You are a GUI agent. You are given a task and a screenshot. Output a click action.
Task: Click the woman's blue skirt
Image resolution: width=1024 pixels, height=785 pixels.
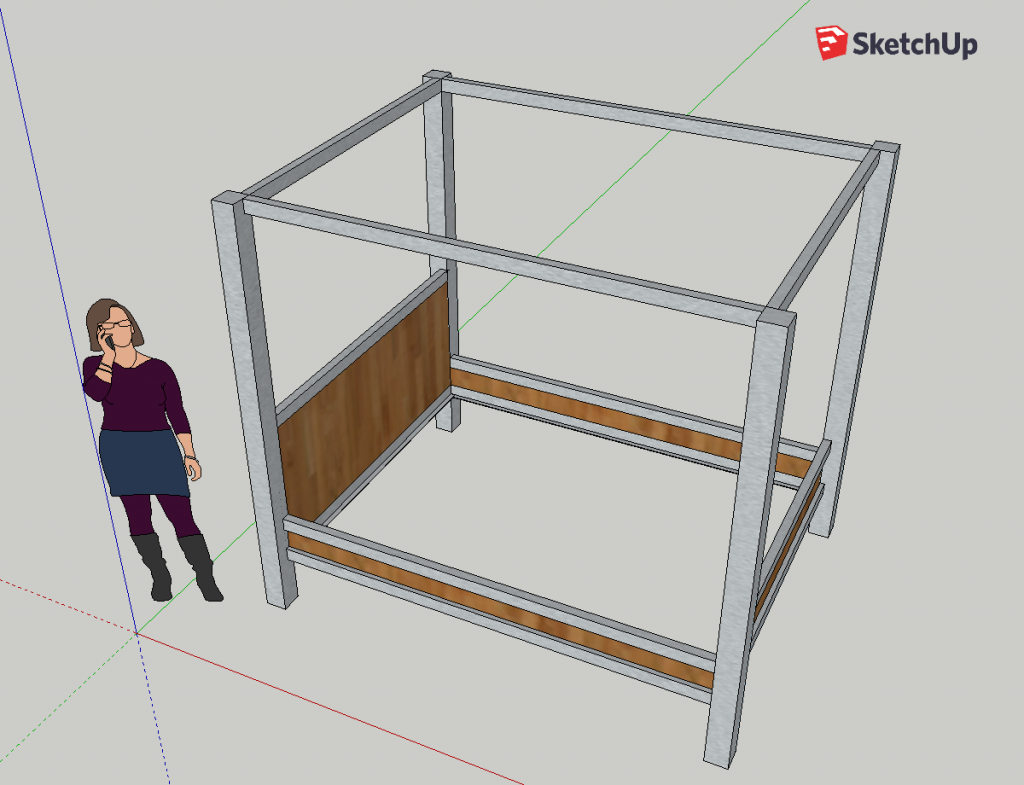(x=144, y=462)
